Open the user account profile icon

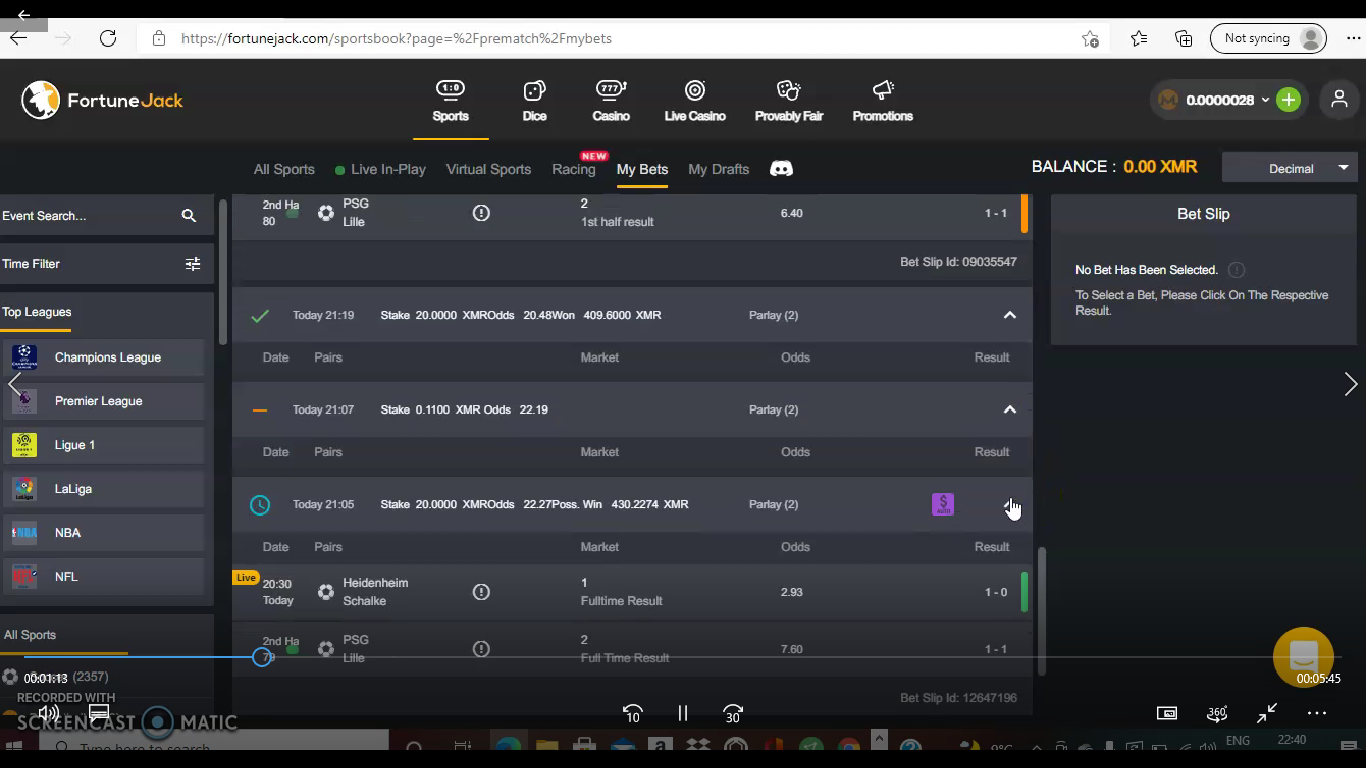point(1339,100)
